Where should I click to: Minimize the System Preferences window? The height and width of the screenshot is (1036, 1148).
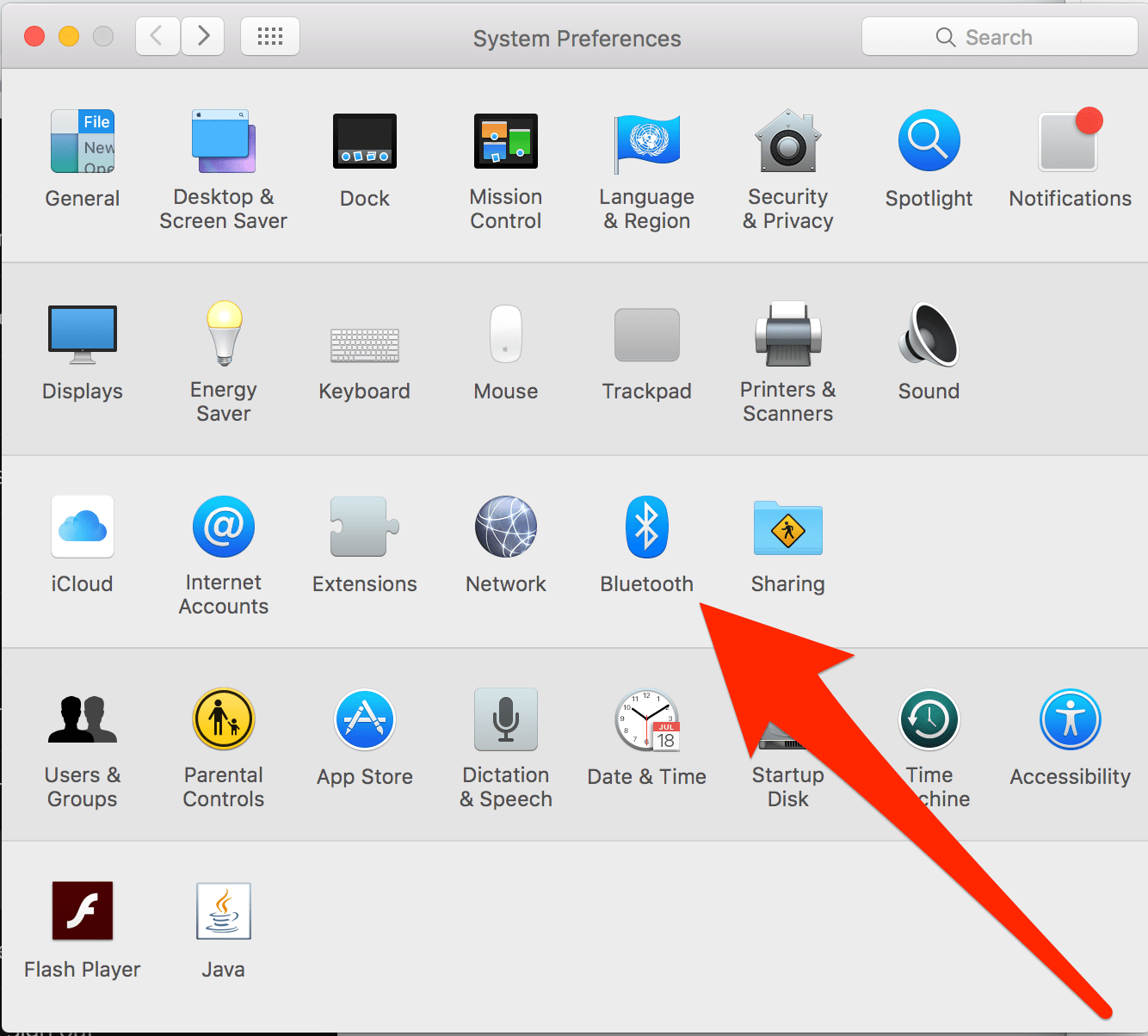[x=69, y=36]
